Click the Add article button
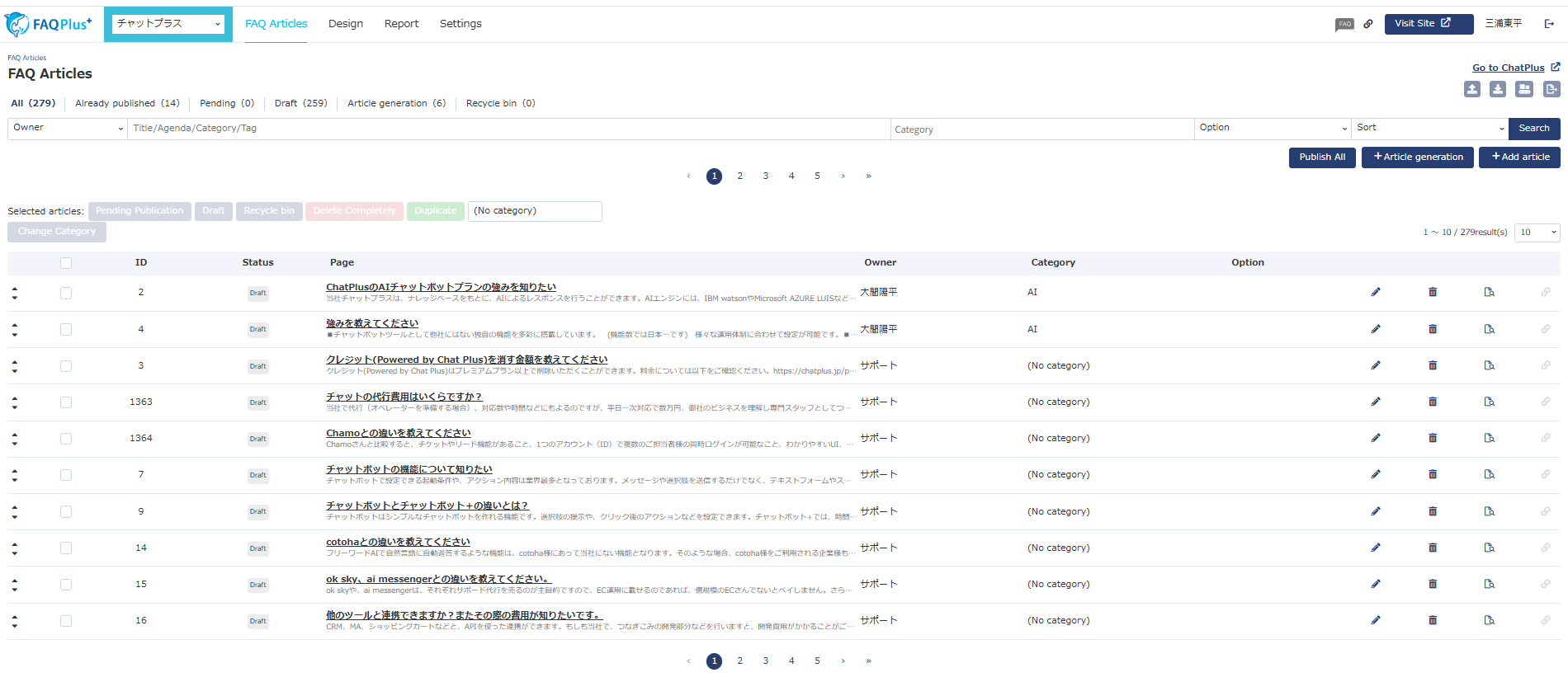 (1519, 157)
